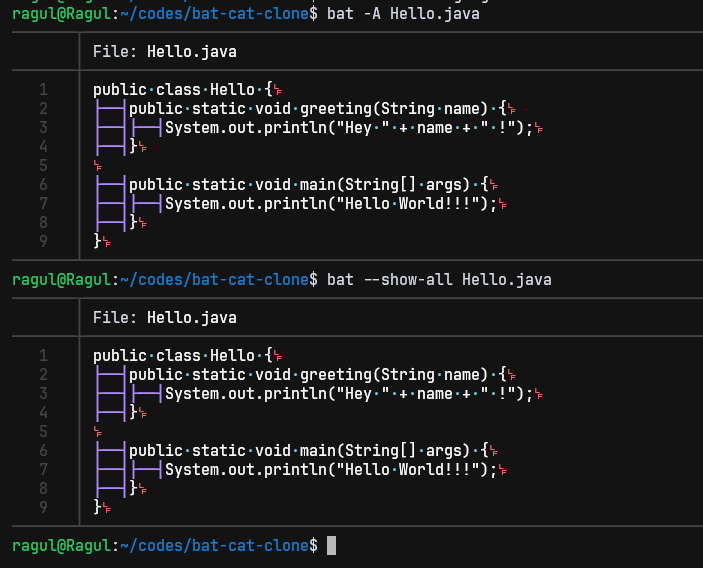
Task: Click the "File: Hello.java" header under the bat -A command
Action: pyautogui.click(x=165, y=51)
